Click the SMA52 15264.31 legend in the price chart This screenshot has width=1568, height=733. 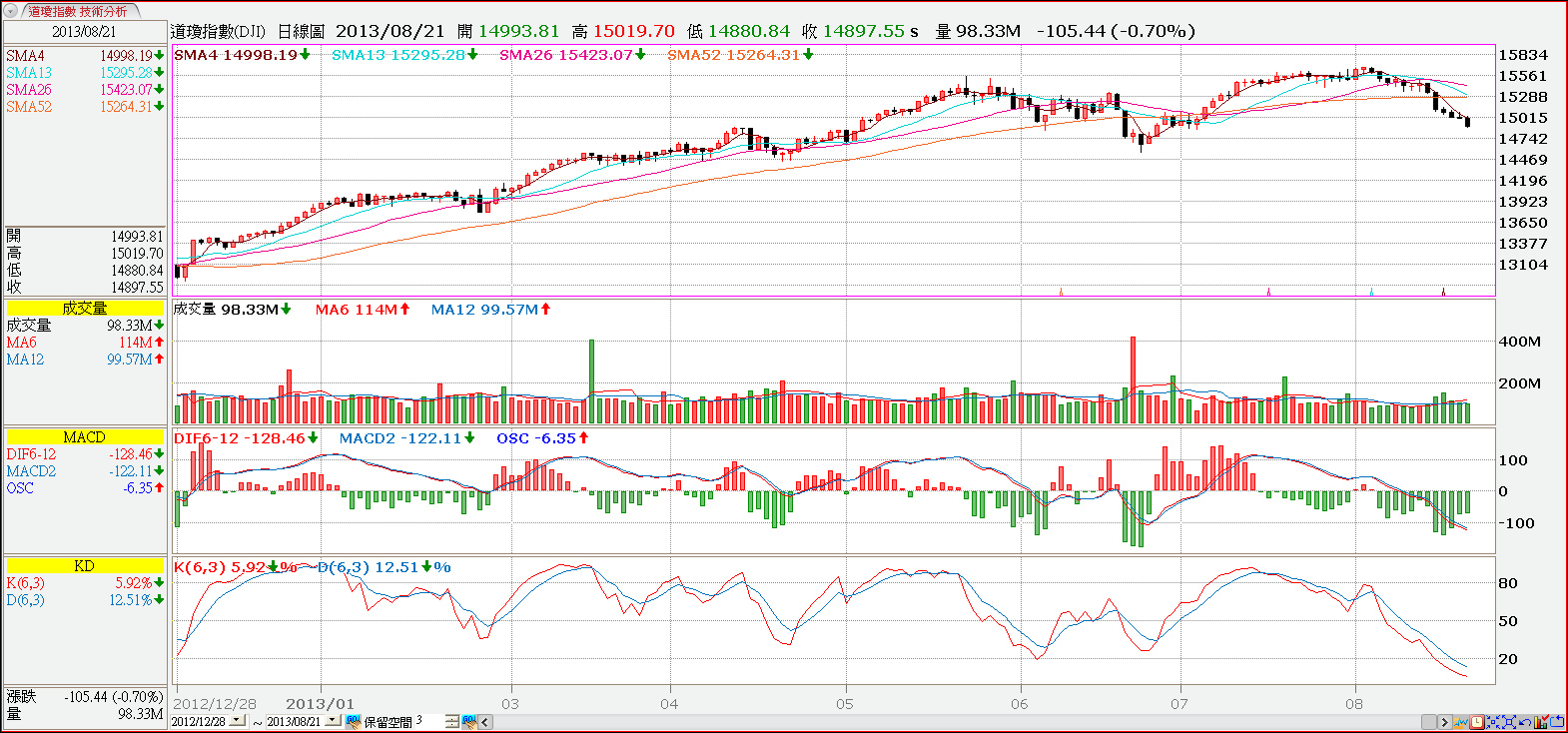(x=740, y=55)
